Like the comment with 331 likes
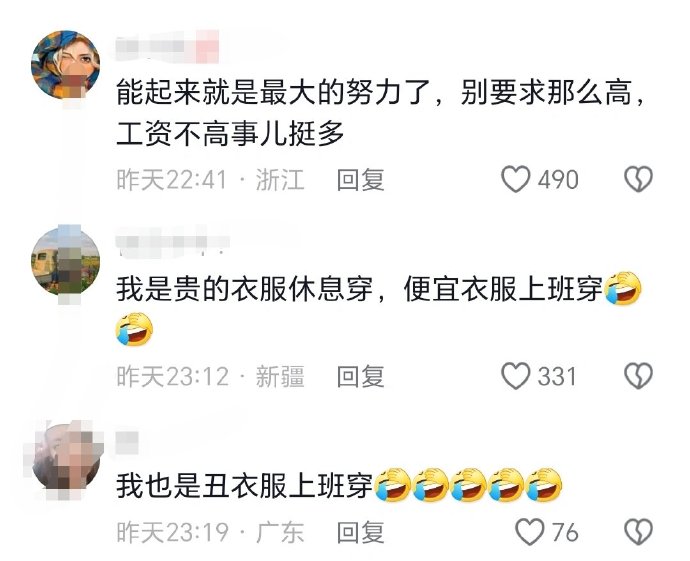This screenshot has width=690, height=561. coord(515,376)
